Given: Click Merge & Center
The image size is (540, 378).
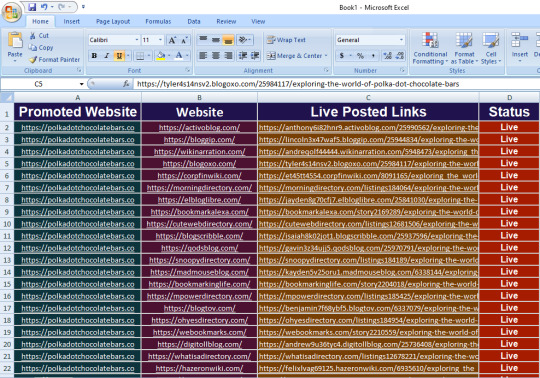Looking at the screenshot, I should pyautogui.click(x=294, y=55).
